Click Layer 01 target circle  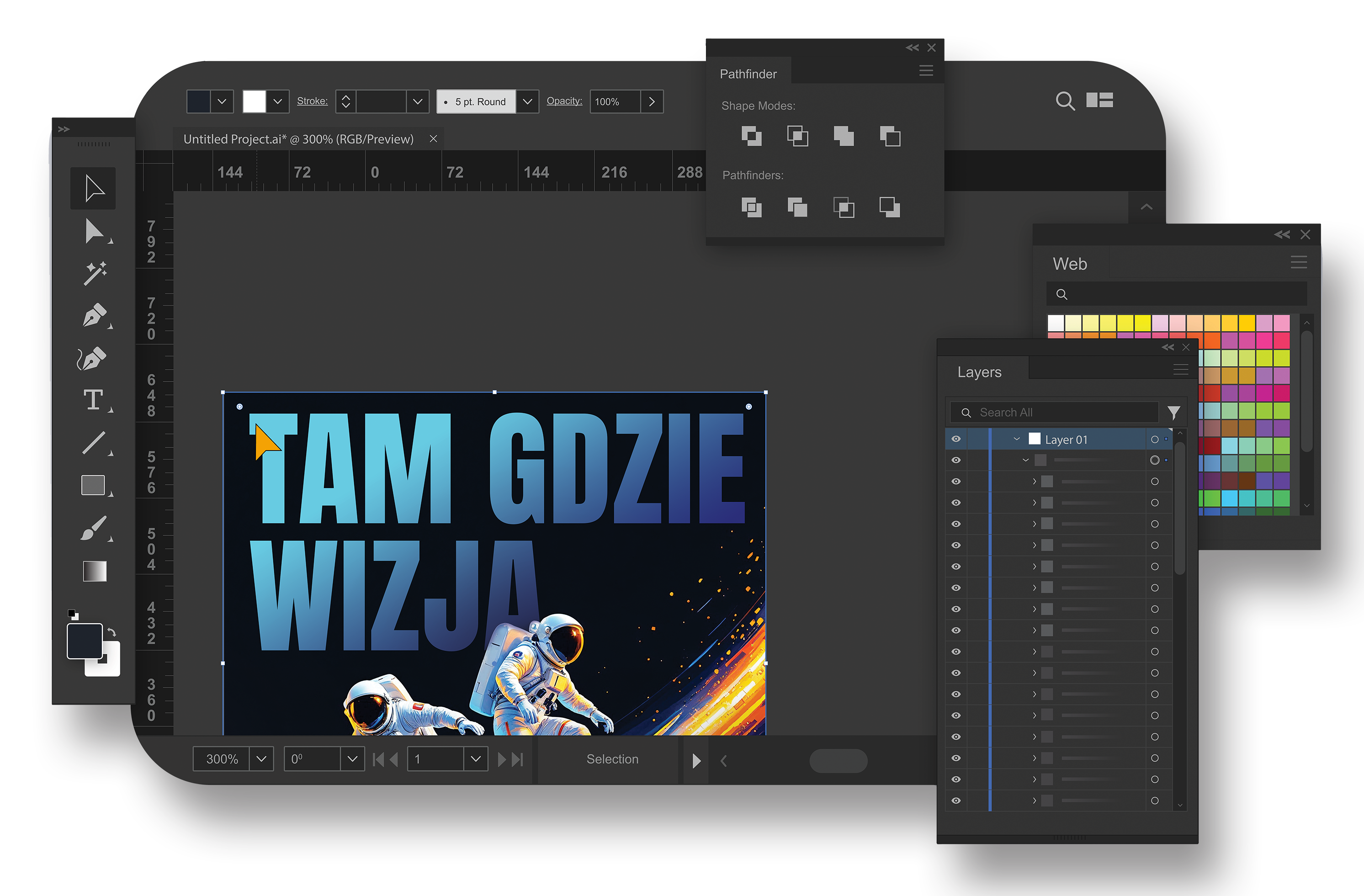(x=1154, y=440)
